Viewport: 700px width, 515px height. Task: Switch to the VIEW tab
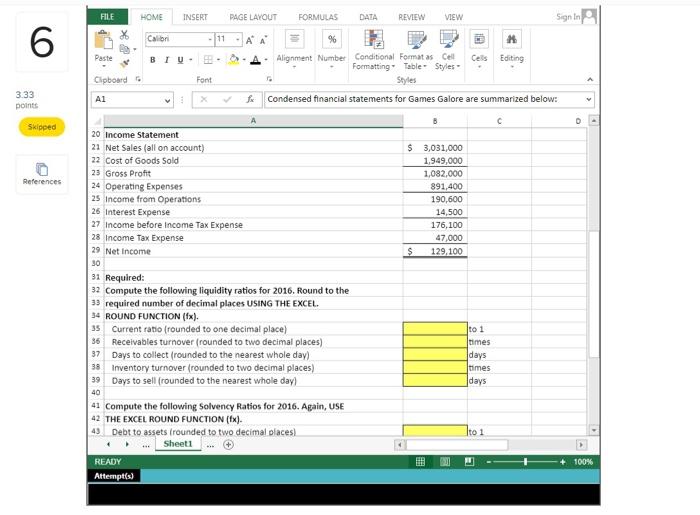point(454,17)
